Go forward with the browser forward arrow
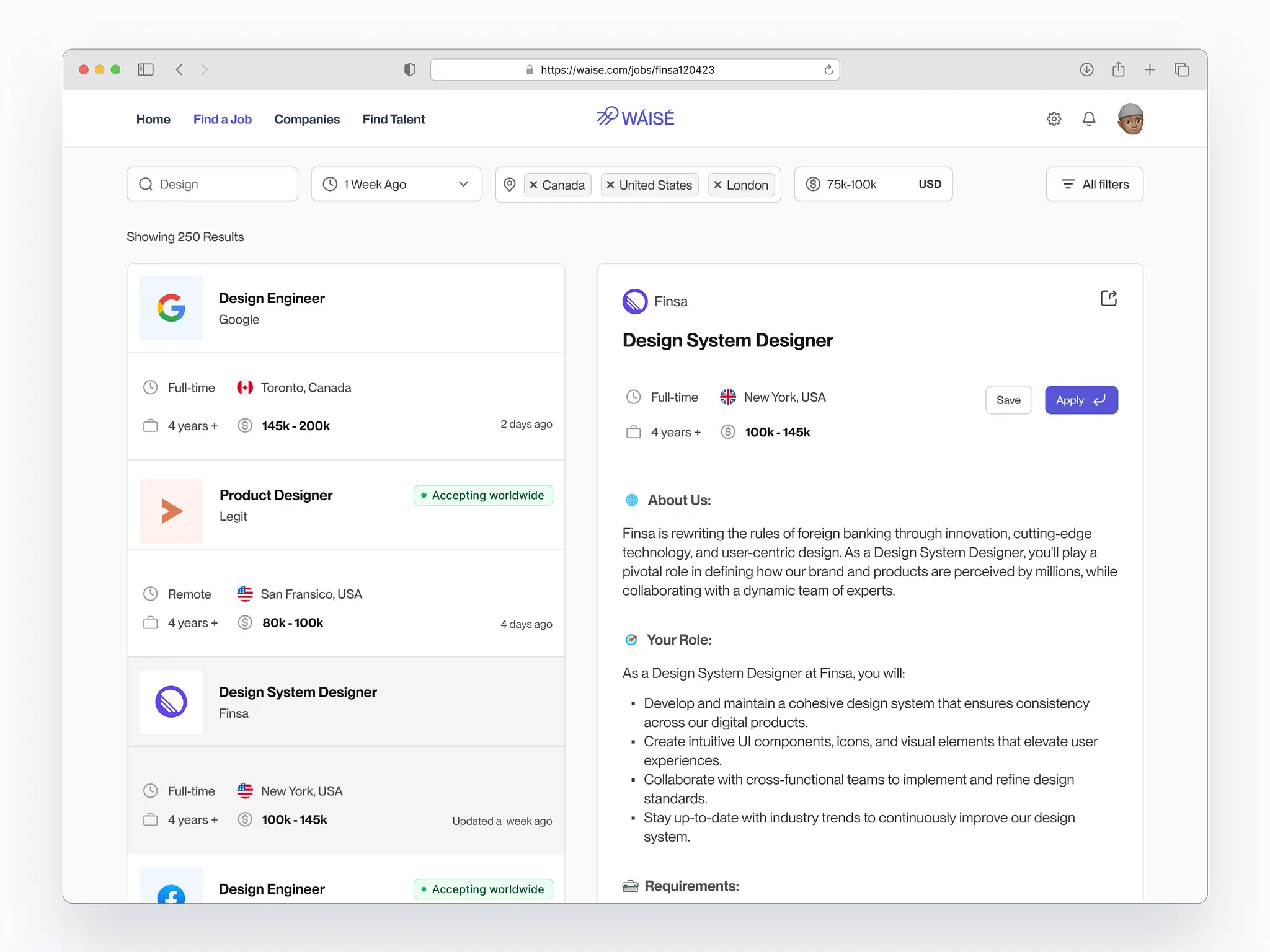This screenshot has height=952, width=1270. pos(204,69)
